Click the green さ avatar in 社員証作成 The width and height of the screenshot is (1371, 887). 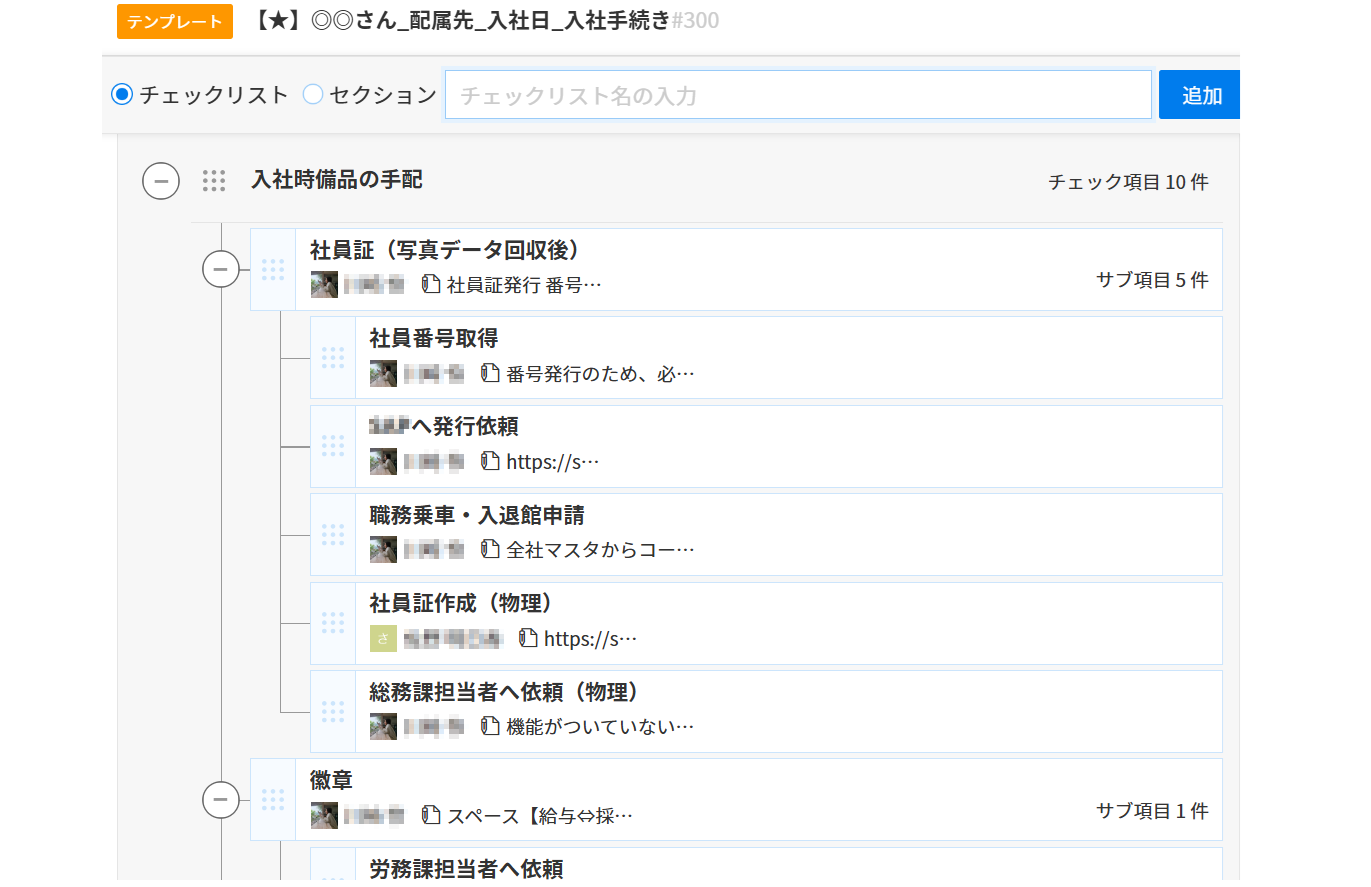(383, 638)
